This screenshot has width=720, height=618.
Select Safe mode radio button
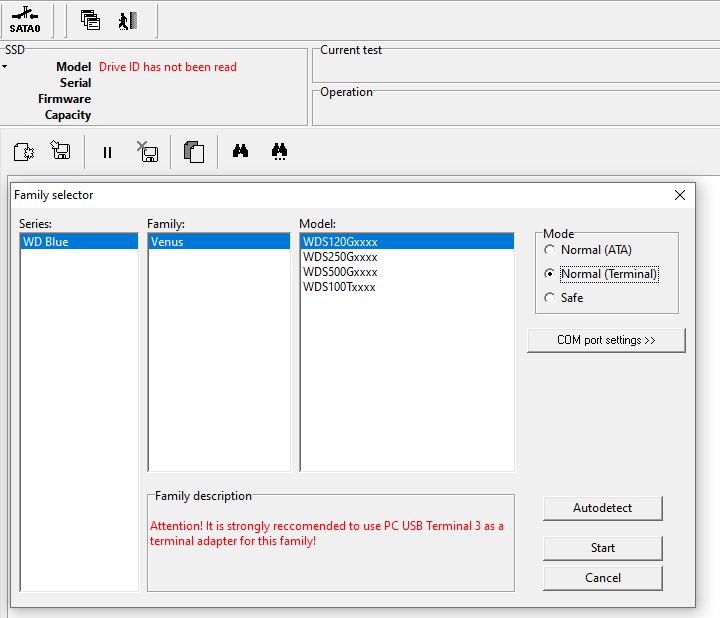point(564,298)
